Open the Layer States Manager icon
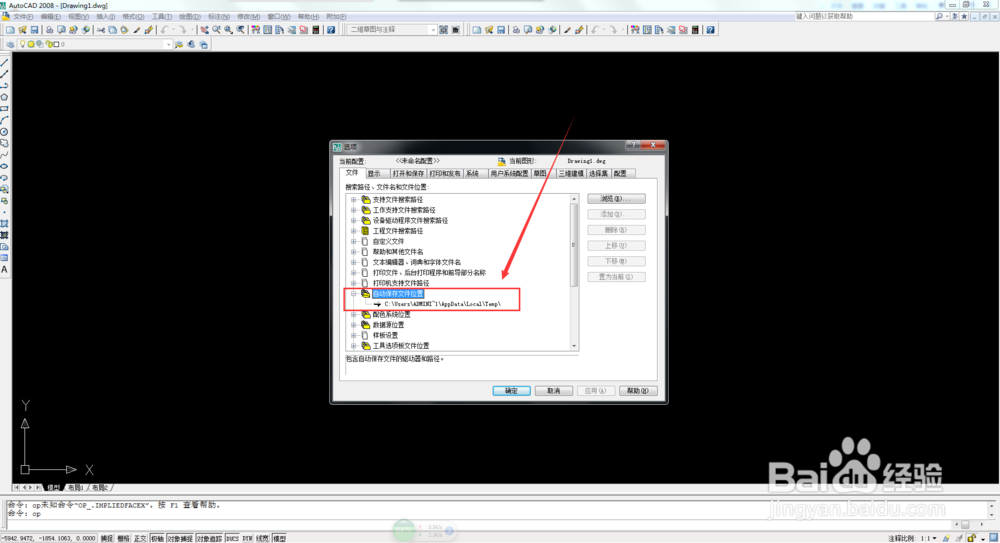Image resolution: width=1000 pixels, height=543 pixels. [x=203, y=45]
